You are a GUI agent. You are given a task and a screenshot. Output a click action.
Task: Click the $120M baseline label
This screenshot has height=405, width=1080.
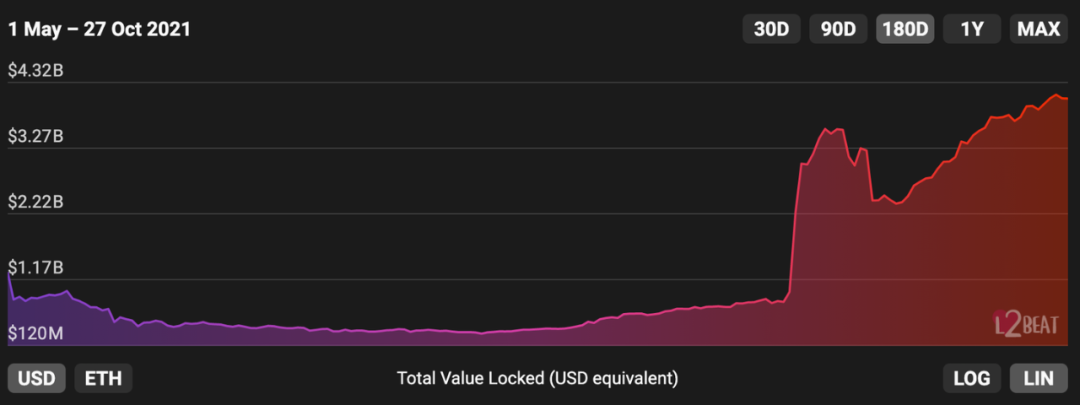[x=36, y=333]
